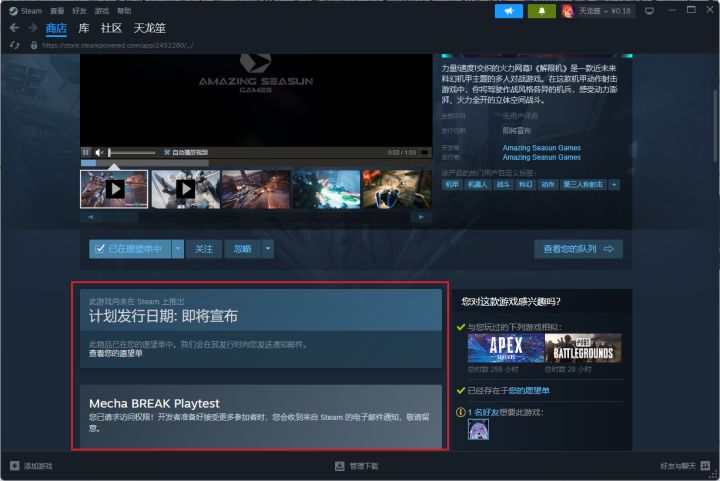The image size is (720, 481).
Task: Select the second trailer thumbnail
Action: [x=186, y=189]
